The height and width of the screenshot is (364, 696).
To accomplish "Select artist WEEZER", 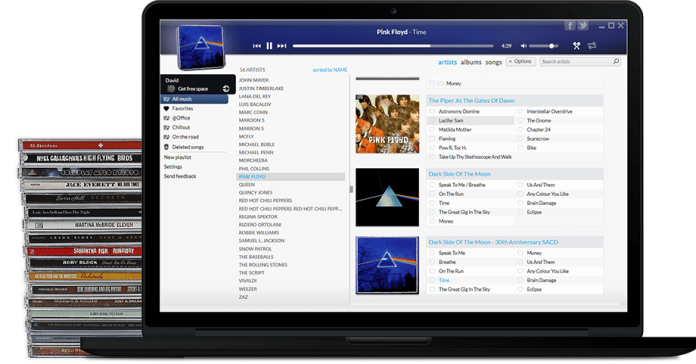I will (248, 289).
